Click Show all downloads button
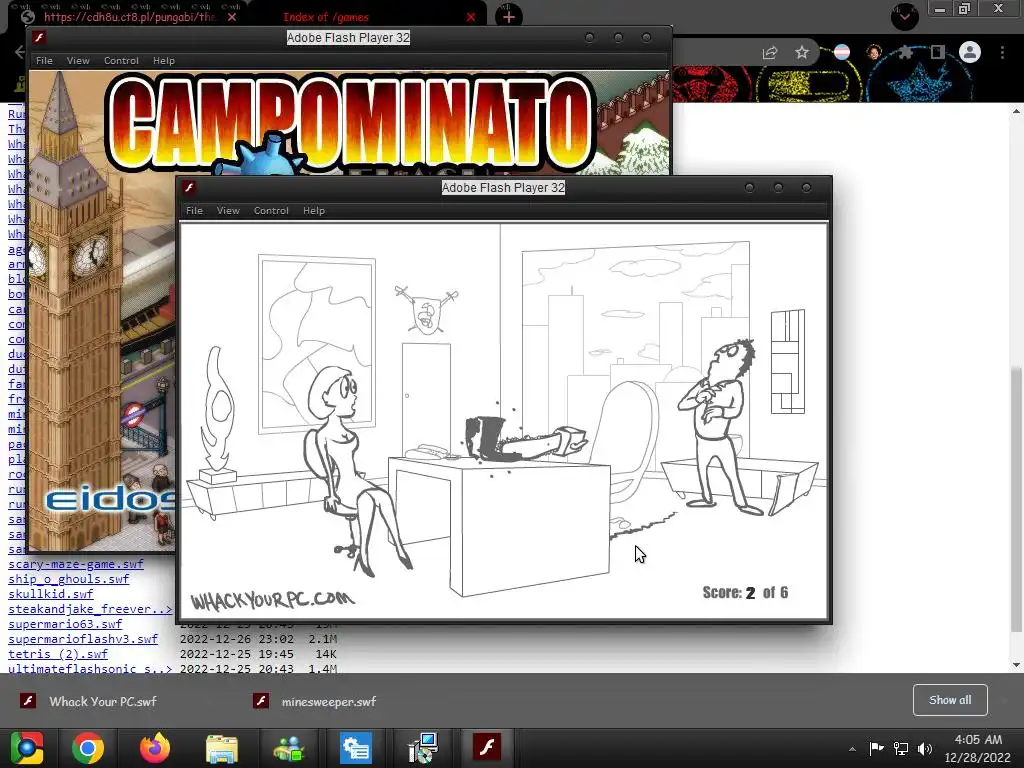The height and width of the screenshot is (768, 1024). [x=950, y=700]
